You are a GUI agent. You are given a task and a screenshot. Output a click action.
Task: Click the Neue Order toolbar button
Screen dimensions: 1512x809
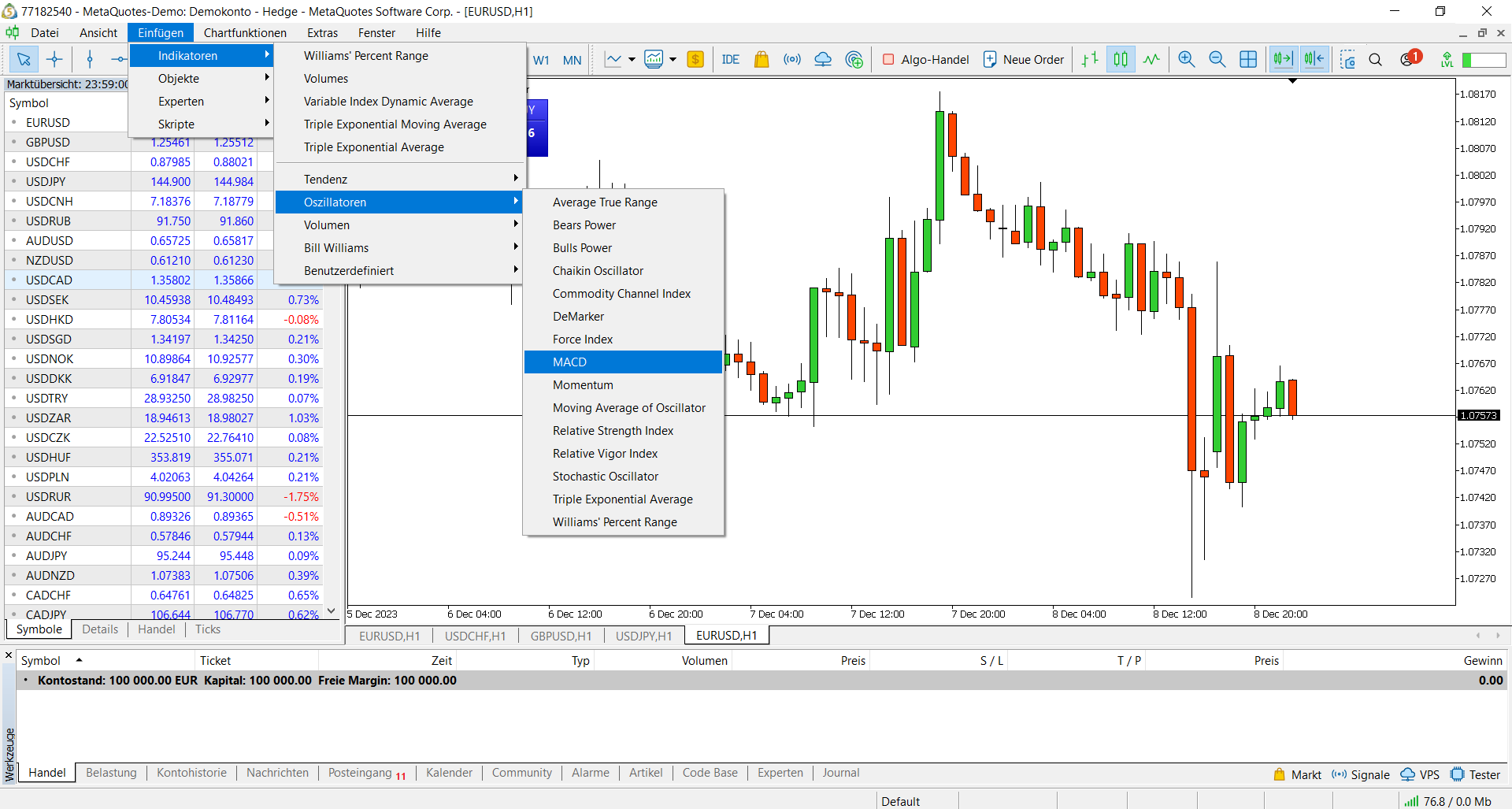(x=1024, y=59)
